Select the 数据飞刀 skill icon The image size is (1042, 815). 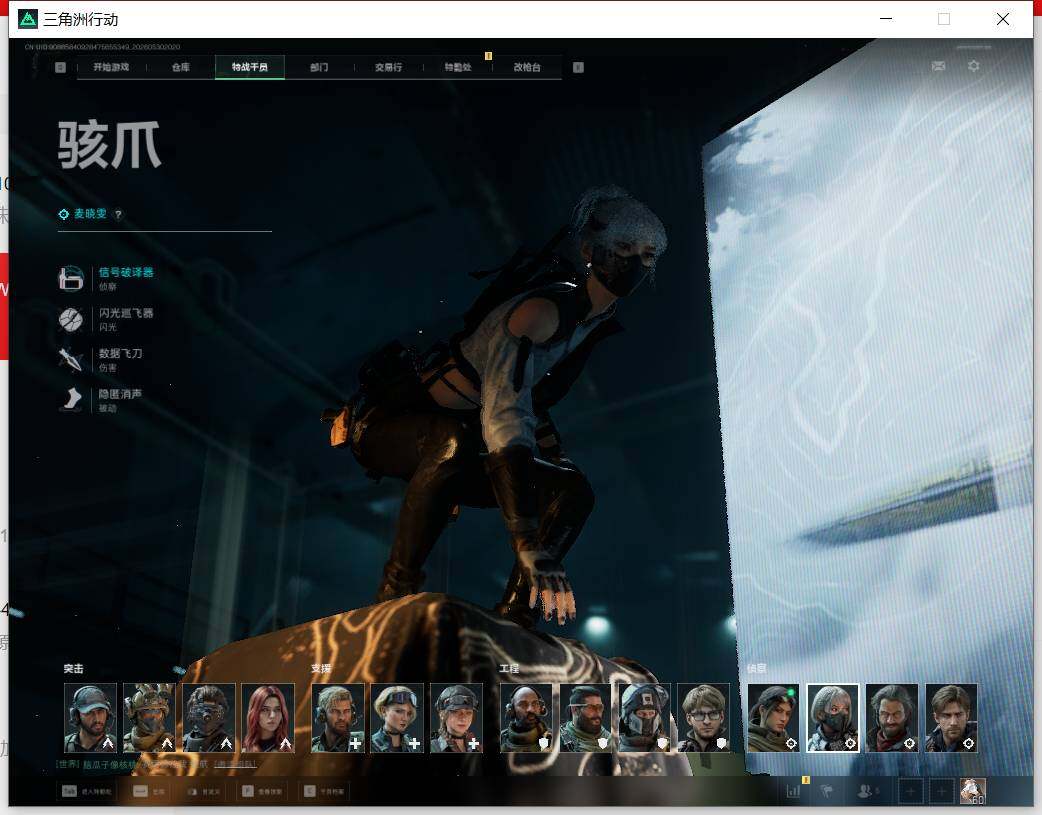click(x=70, y=359)
